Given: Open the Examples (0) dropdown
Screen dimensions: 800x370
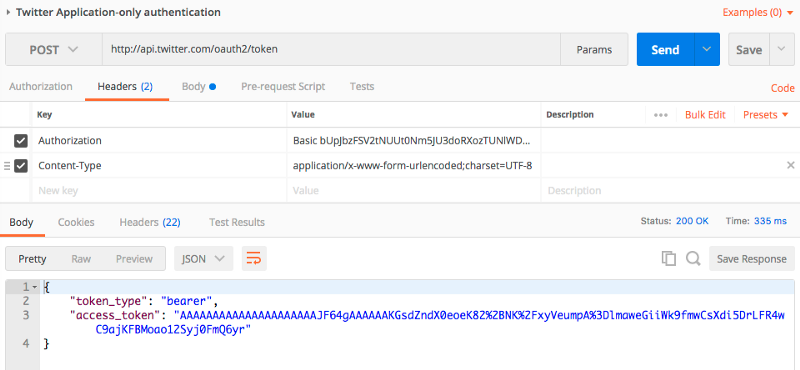Looking at the screenshot, I should click(758, 12).
